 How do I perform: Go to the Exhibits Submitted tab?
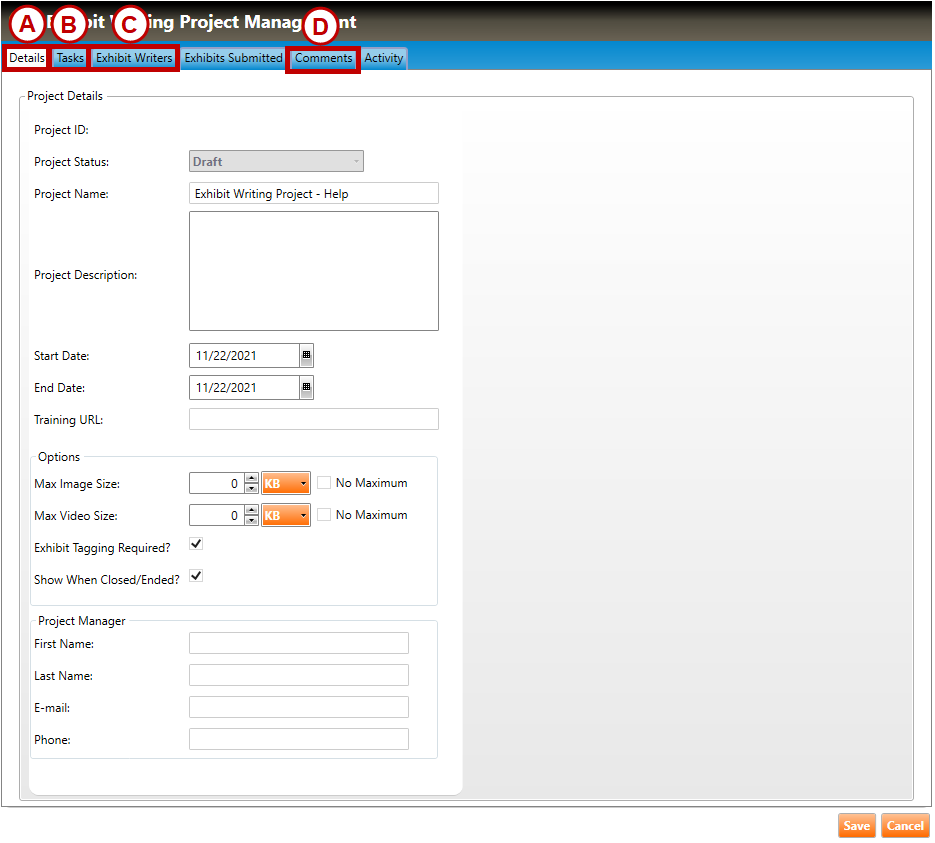click(233, 58)
